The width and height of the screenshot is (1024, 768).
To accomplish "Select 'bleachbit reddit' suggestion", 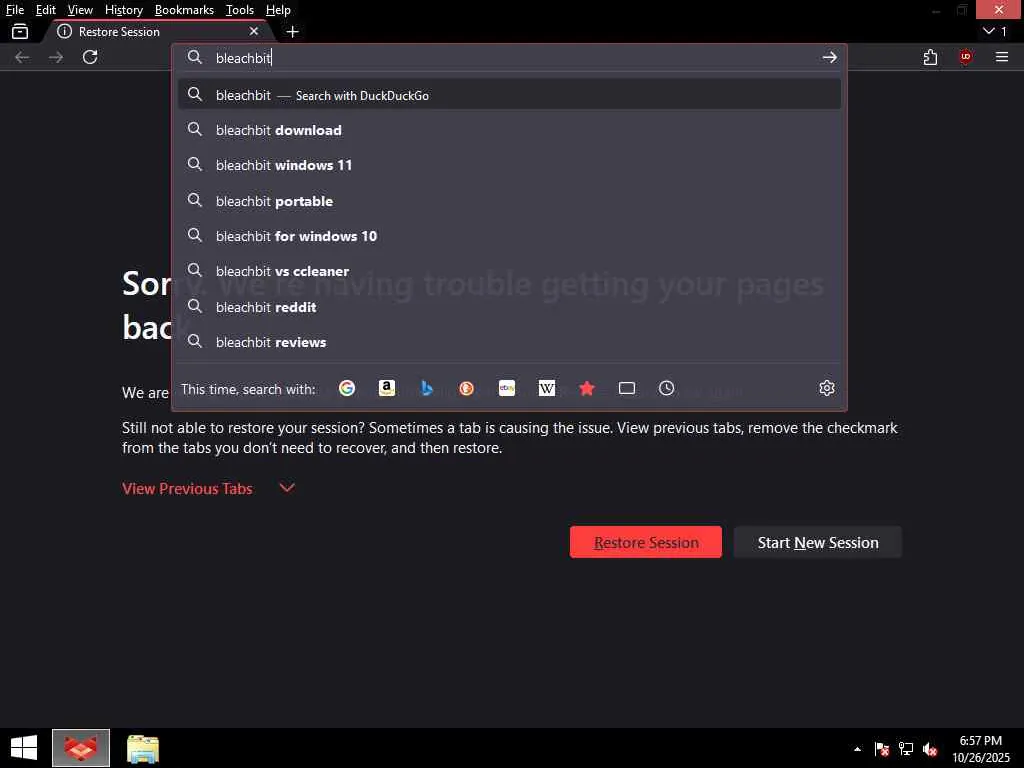I will point(509,307).
